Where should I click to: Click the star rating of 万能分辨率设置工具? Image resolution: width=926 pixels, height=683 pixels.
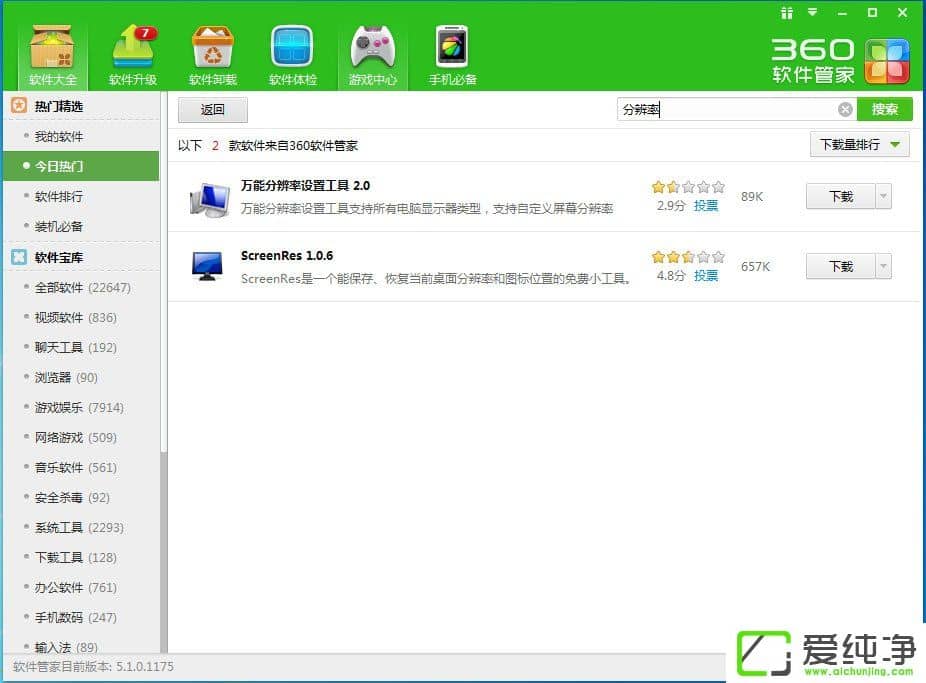click(687, 187)
